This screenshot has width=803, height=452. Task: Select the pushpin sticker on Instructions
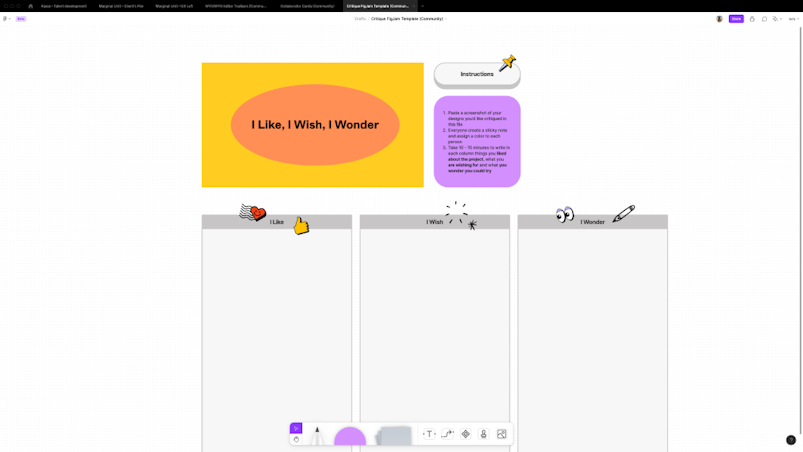click(508, 63)
